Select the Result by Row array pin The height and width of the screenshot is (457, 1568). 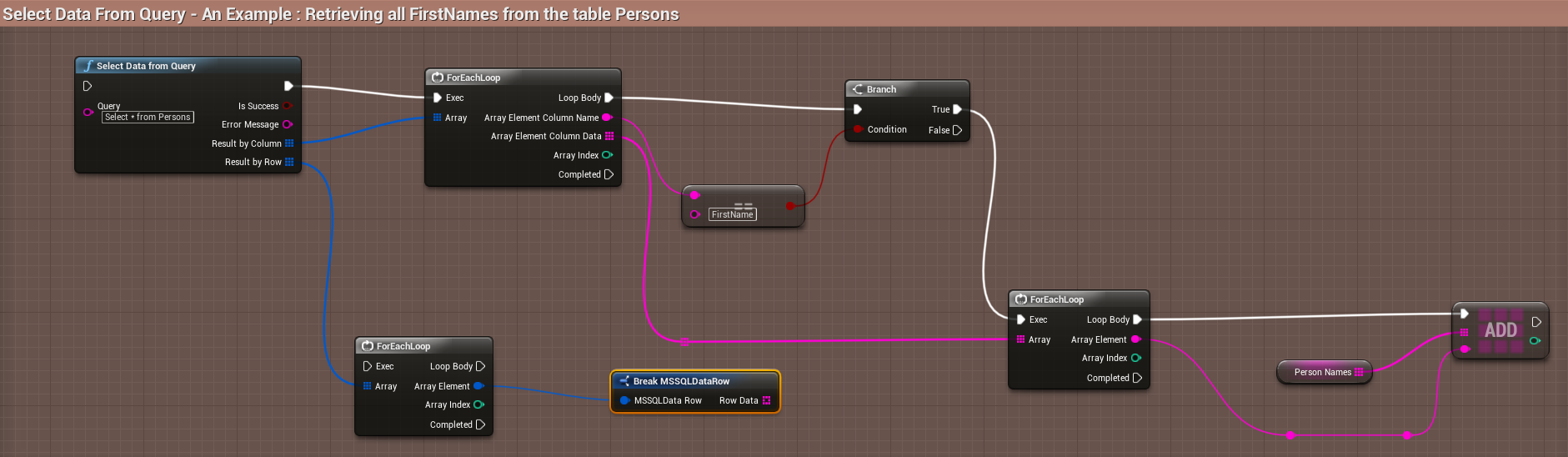(x=289, y=162)
